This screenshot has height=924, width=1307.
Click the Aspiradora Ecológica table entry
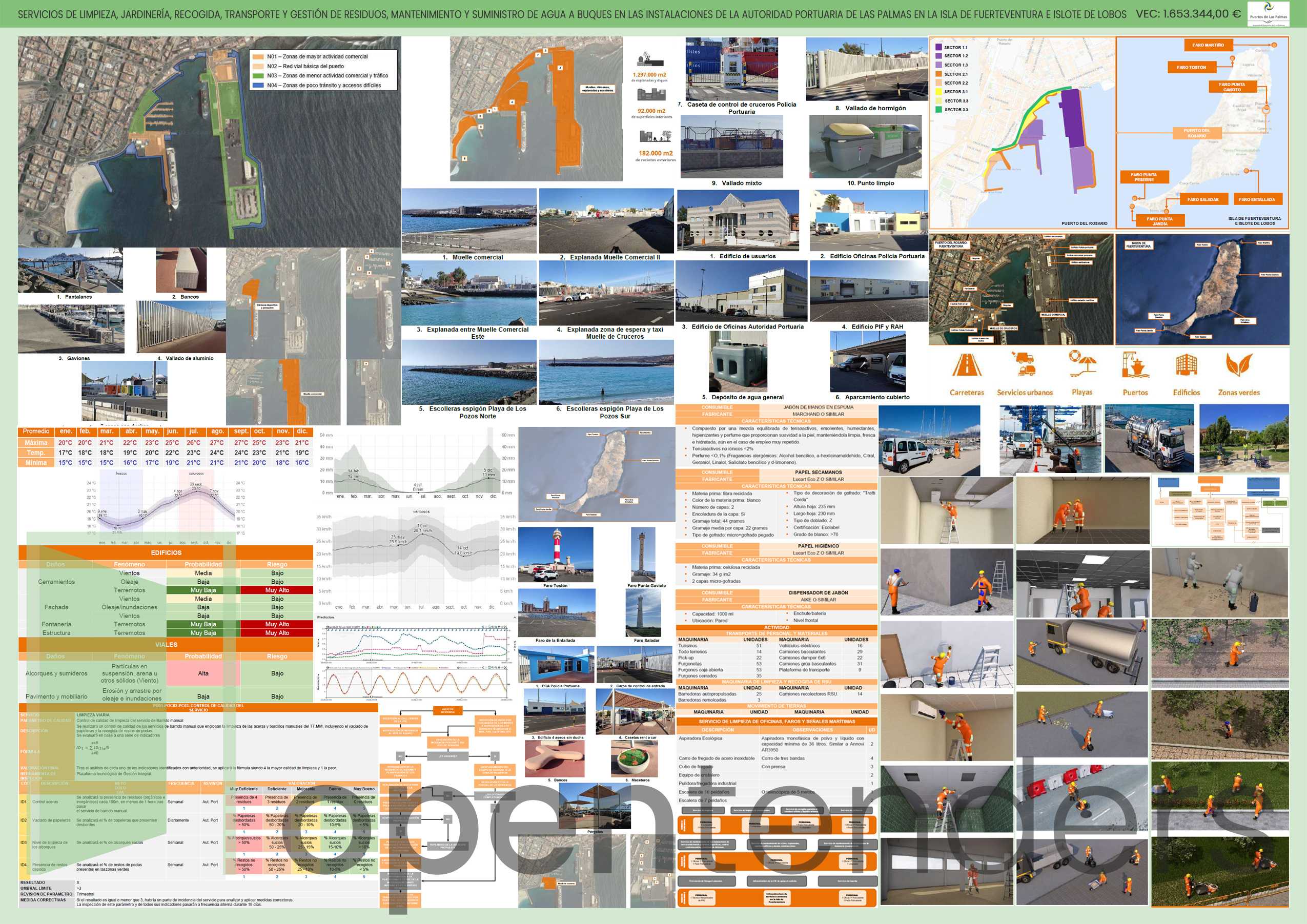(700, 738)
